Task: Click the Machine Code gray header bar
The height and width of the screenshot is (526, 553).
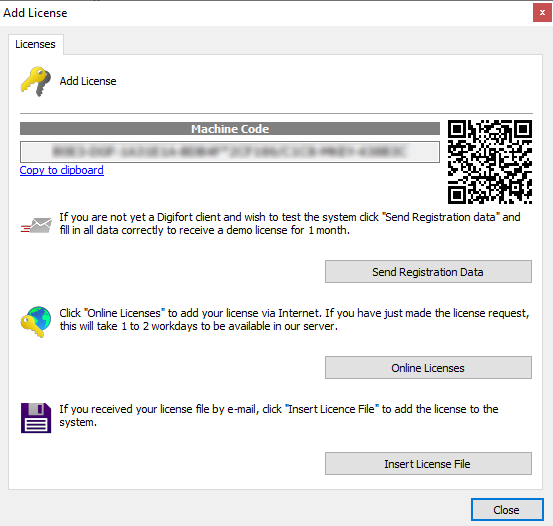Action: [x=230, y=129]
